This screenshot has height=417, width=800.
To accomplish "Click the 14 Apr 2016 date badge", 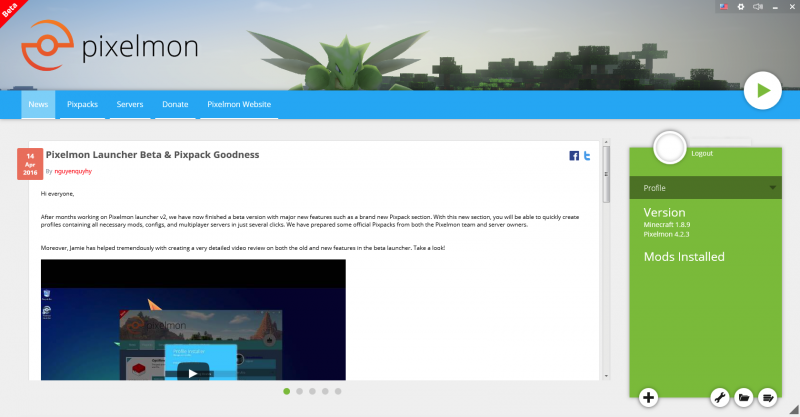I will click(x=30, y=164).
